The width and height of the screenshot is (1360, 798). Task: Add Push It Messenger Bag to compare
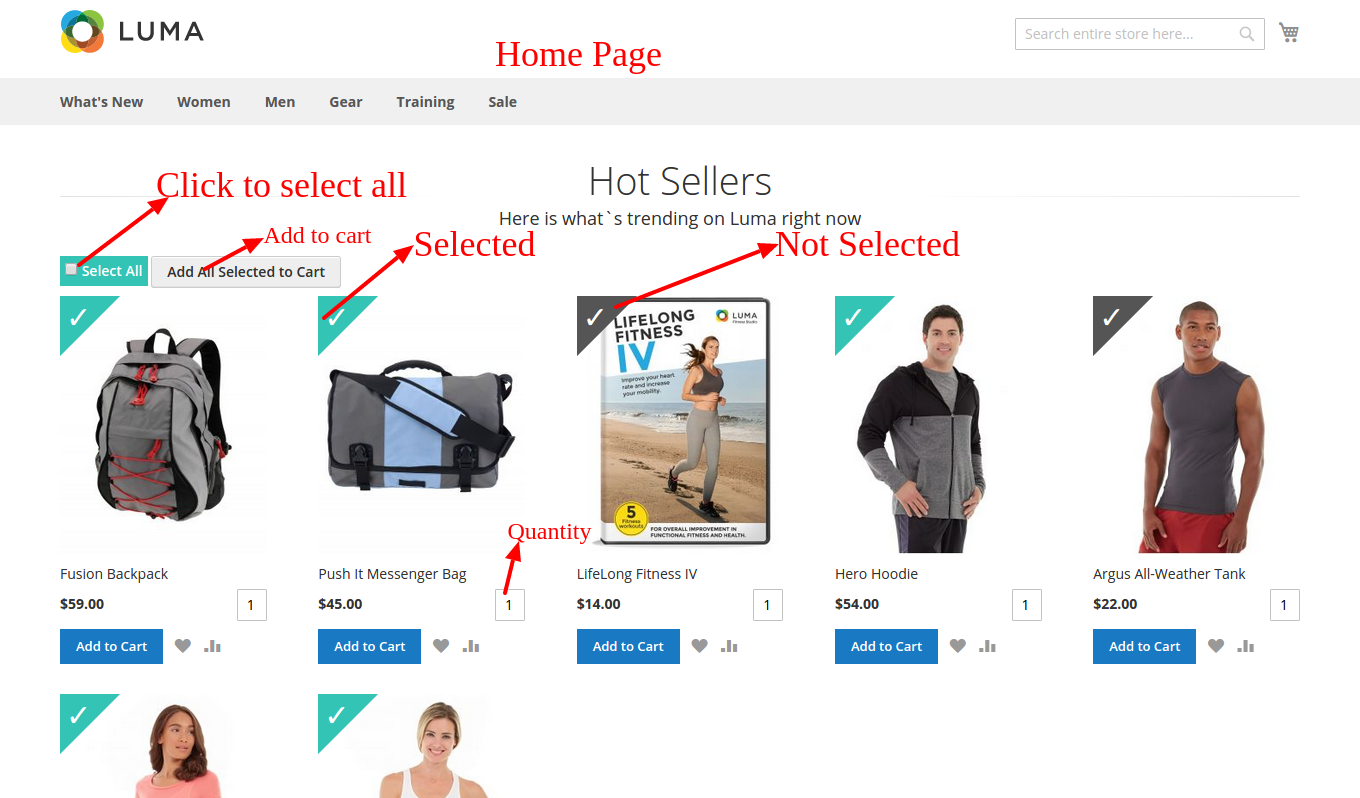471,646
